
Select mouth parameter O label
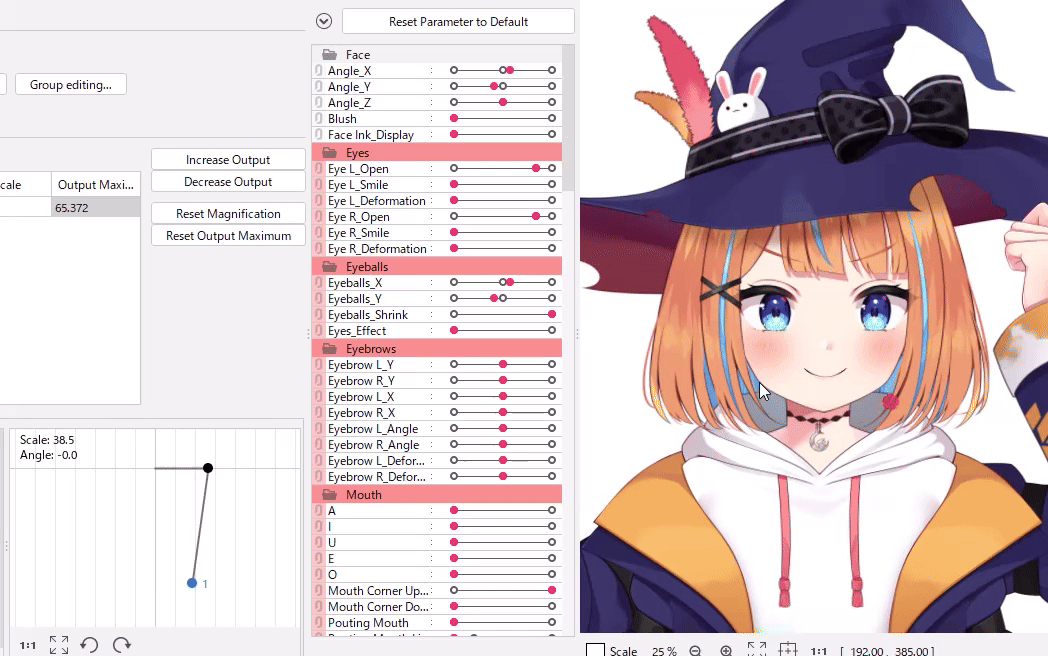(x=332, y=574)
